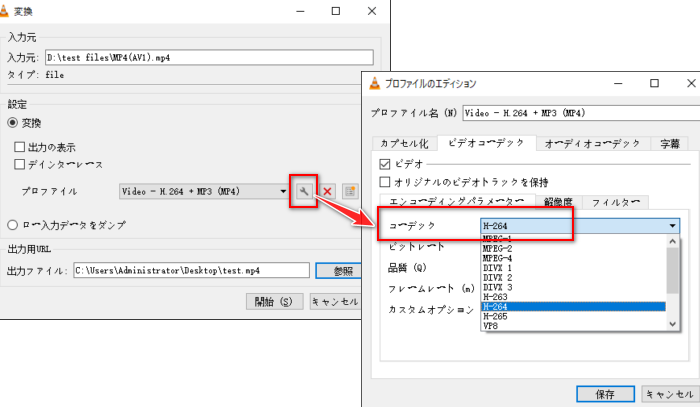The image size is (700, 407).
Task: Select VP8 in codec list
Action: (x=573, y=326)
